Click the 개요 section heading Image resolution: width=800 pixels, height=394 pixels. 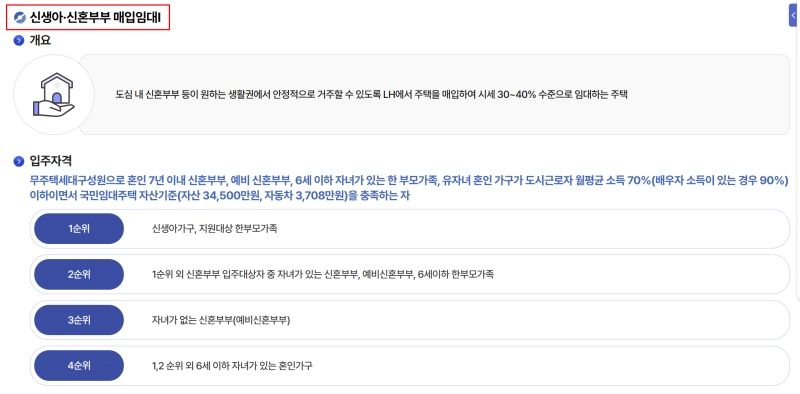point(40,41)
